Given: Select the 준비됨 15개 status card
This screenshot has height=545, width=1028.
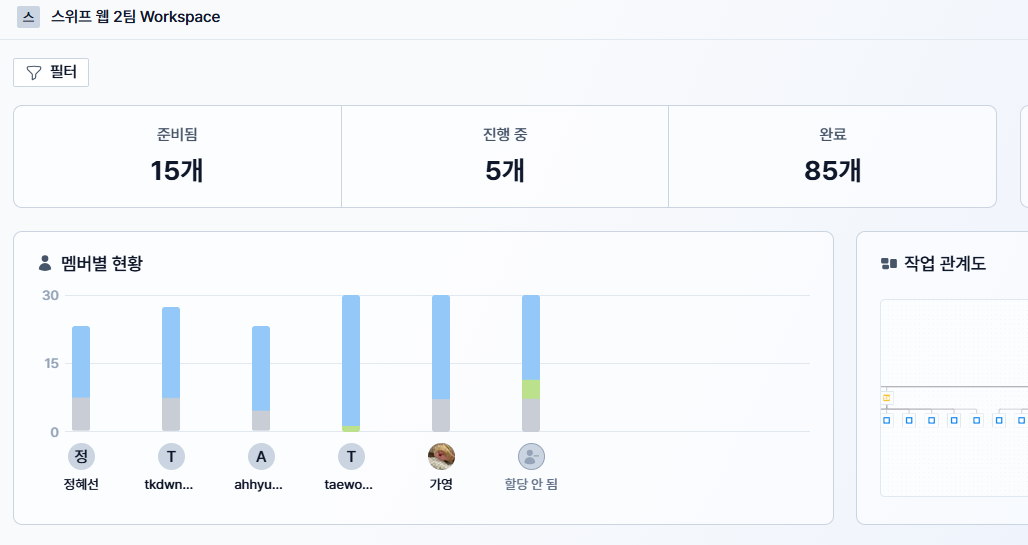Looking at the screenshot, I should click(x=177, y=156).
